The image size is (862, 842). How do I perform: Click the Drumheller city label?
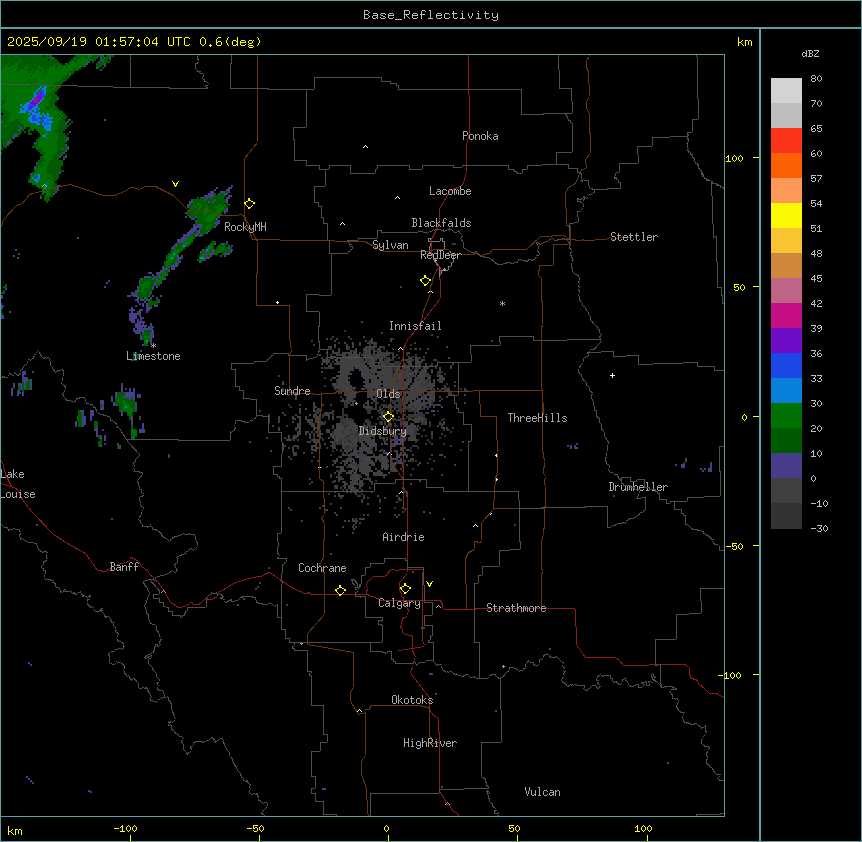pos(638,487)
